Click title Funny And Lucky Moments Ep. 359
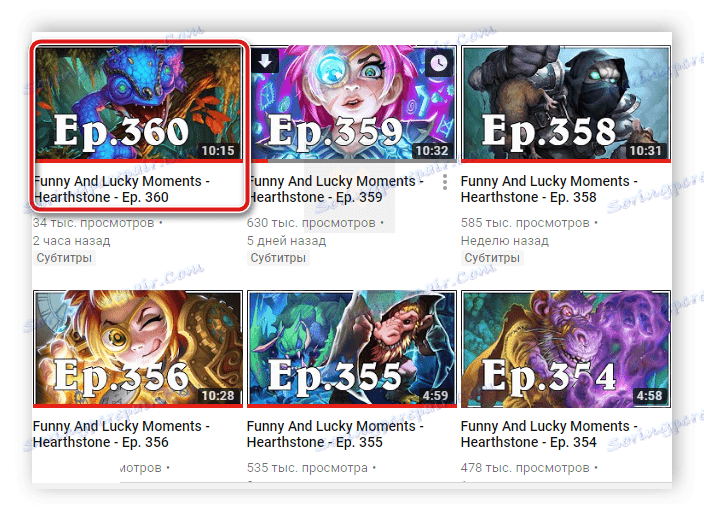704x521 pixels. pos(336,189)
